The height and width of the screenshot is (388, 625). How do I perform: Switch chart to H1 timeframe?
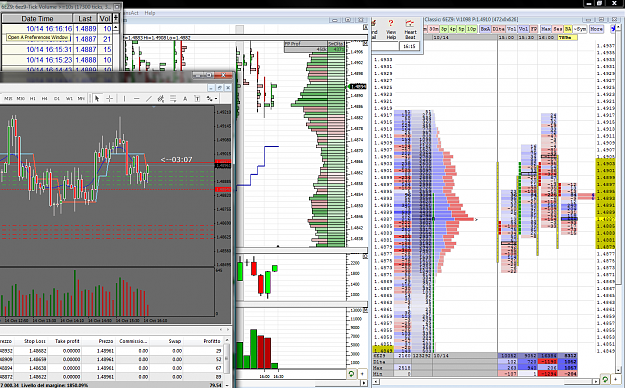pos(33,98)
